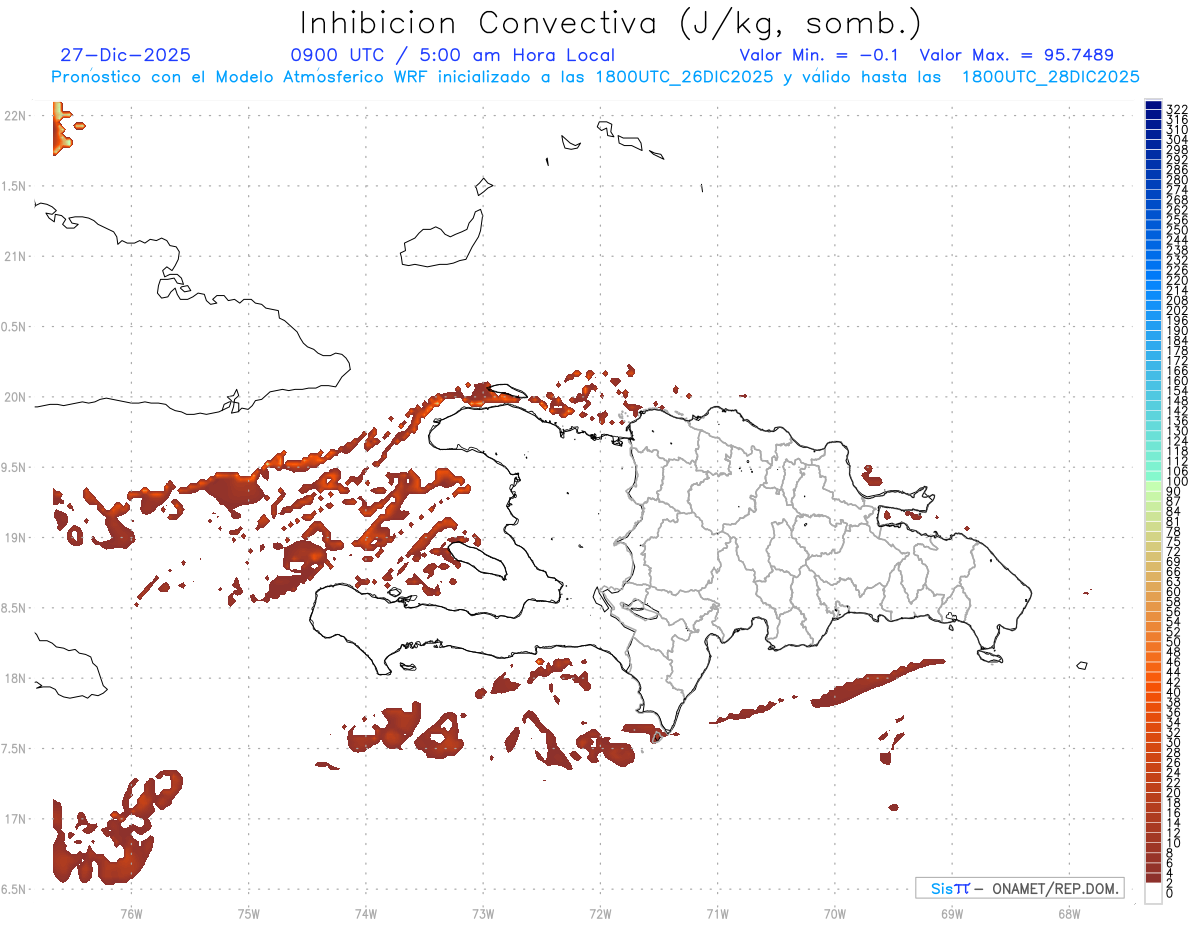Click the latitude label "18N"
1200x927 pixels.
tap(15, 678)
